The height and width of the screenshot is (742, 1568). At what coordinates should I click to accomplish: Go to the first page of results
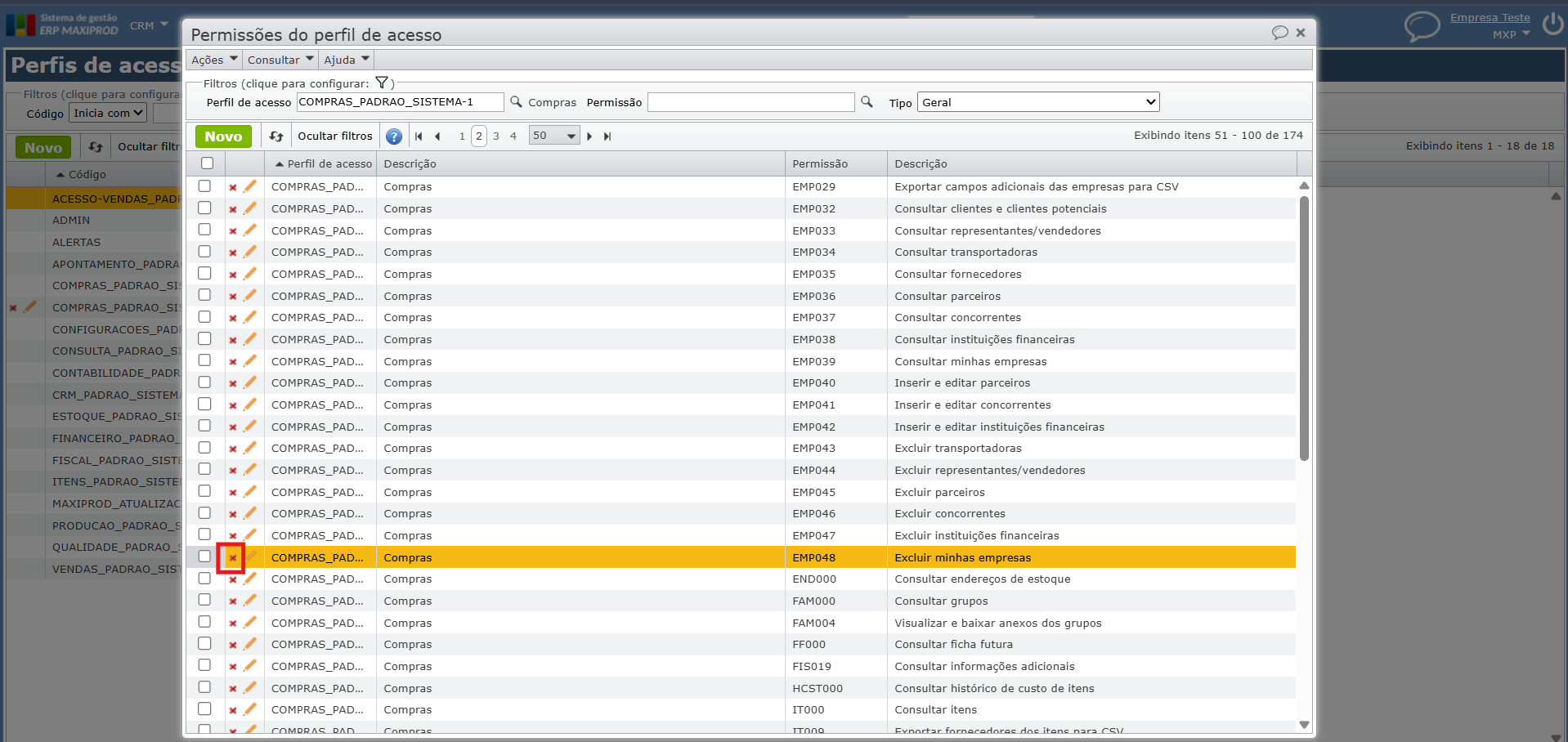(x=419, y=136)
